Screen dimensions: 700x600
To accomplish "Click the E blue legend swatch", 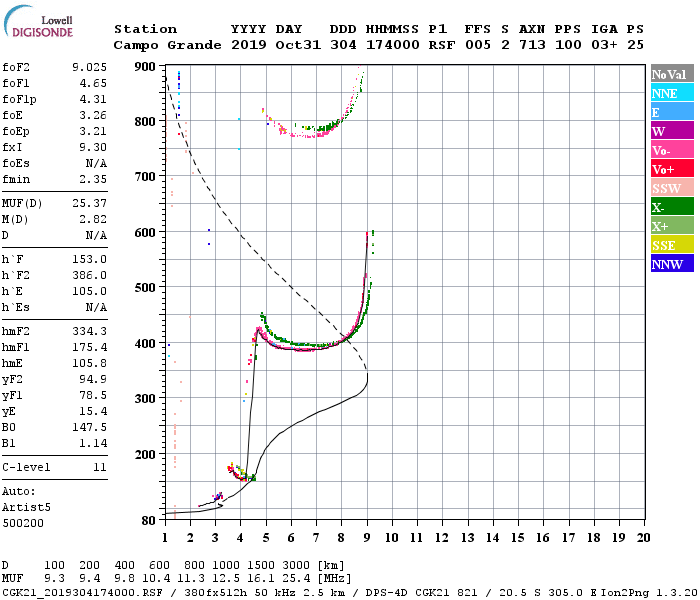I will [672, 112].
